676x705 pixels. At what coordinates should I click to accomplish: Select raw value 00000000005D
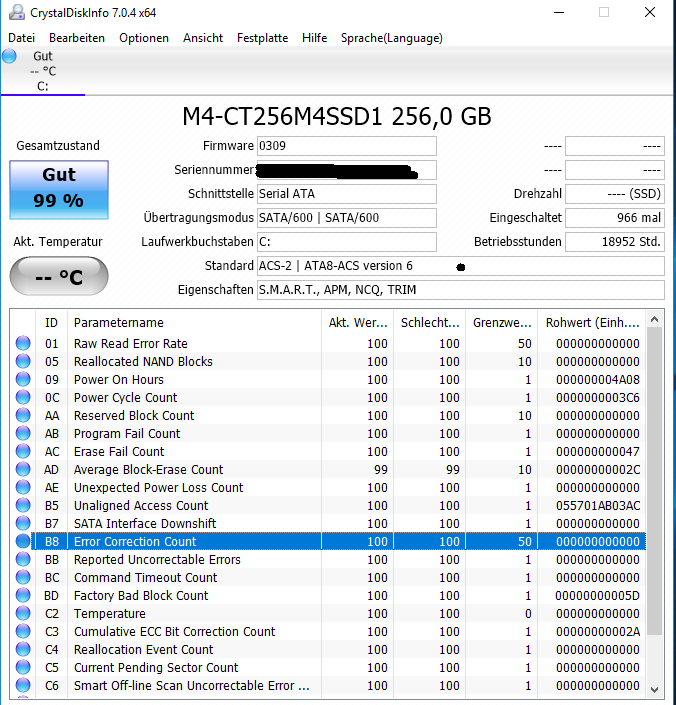click(597, 595)
